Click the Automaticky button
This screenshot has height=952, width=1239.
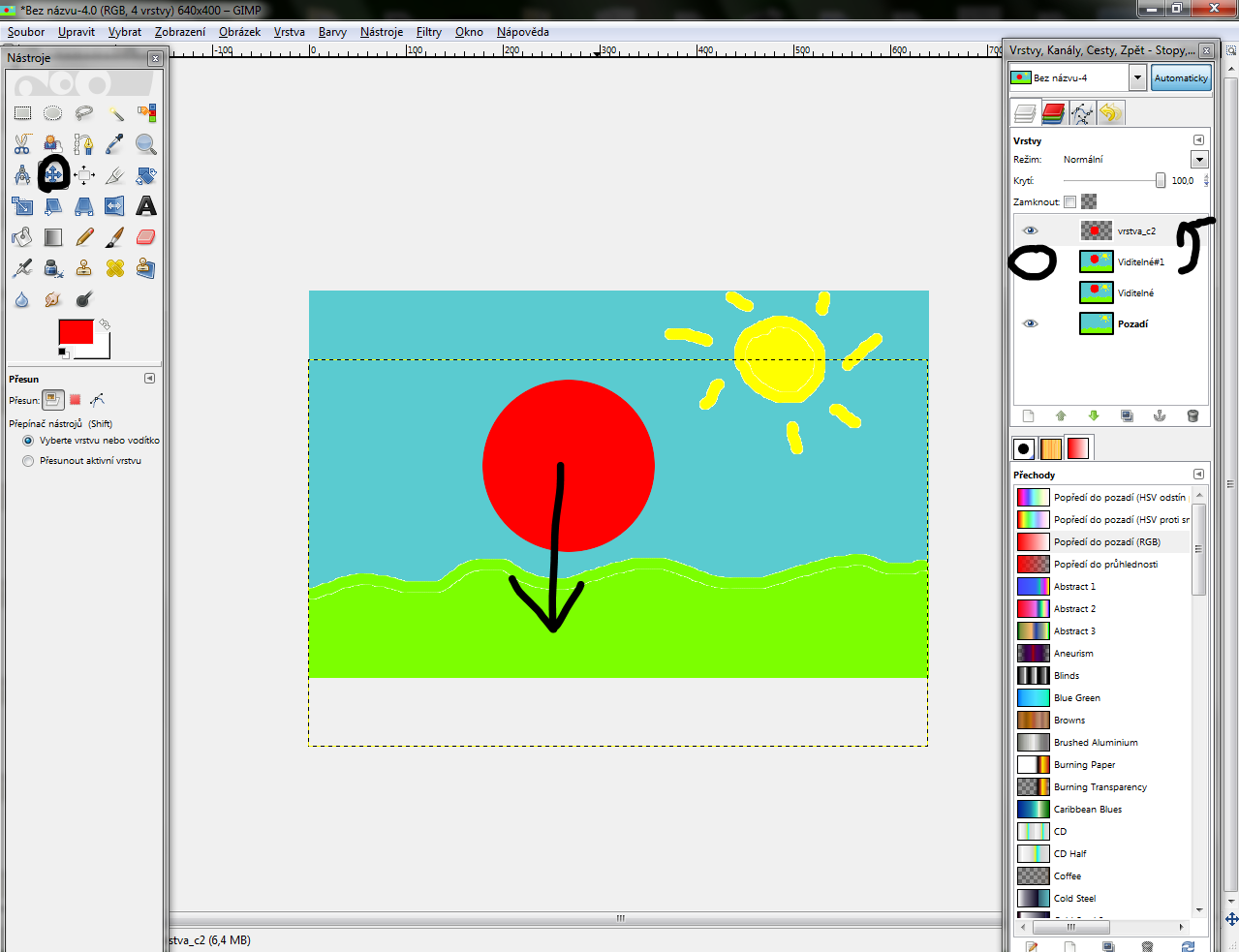(1181, 77)
